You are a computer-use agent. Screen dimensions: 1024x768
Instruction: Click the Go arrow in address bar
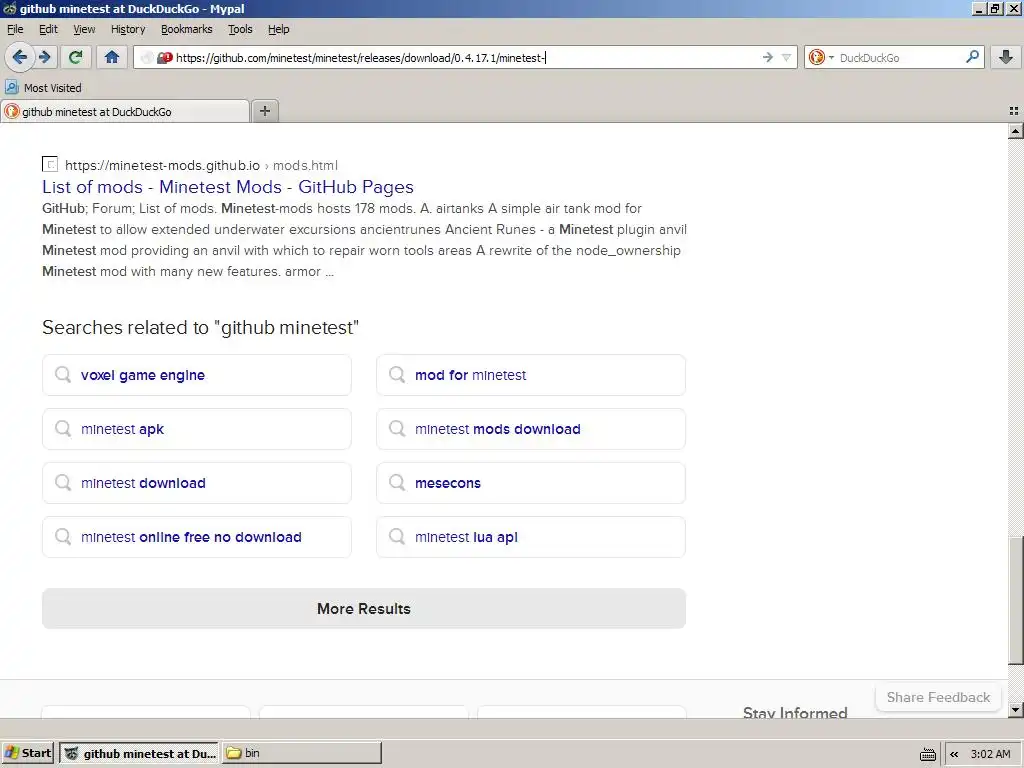767,57
